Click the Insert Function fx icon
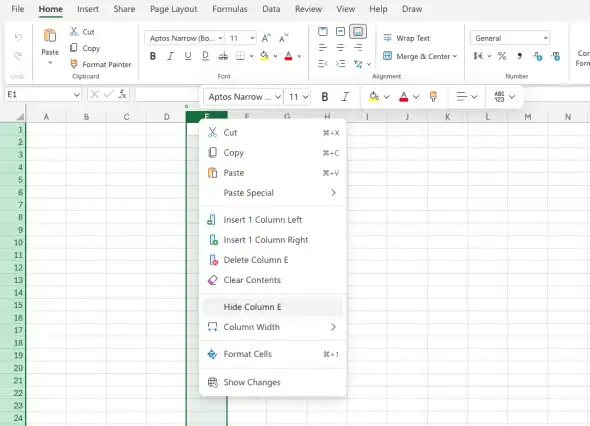The width and height of the screenshot is (590, 426). (122, 94)
